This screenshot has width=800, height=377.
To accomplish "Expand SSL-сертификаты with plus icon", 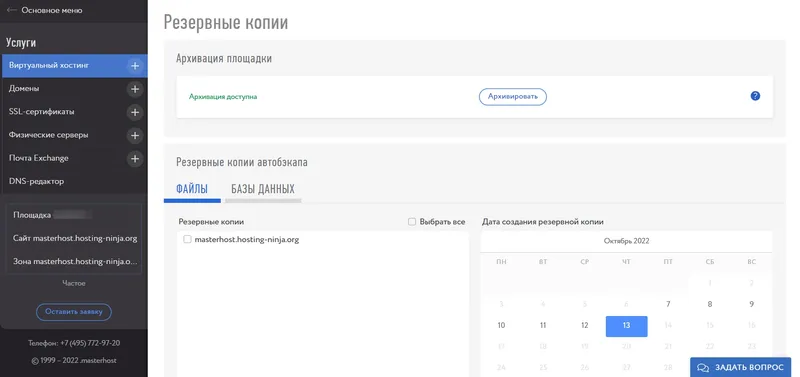I will [135, 112].
